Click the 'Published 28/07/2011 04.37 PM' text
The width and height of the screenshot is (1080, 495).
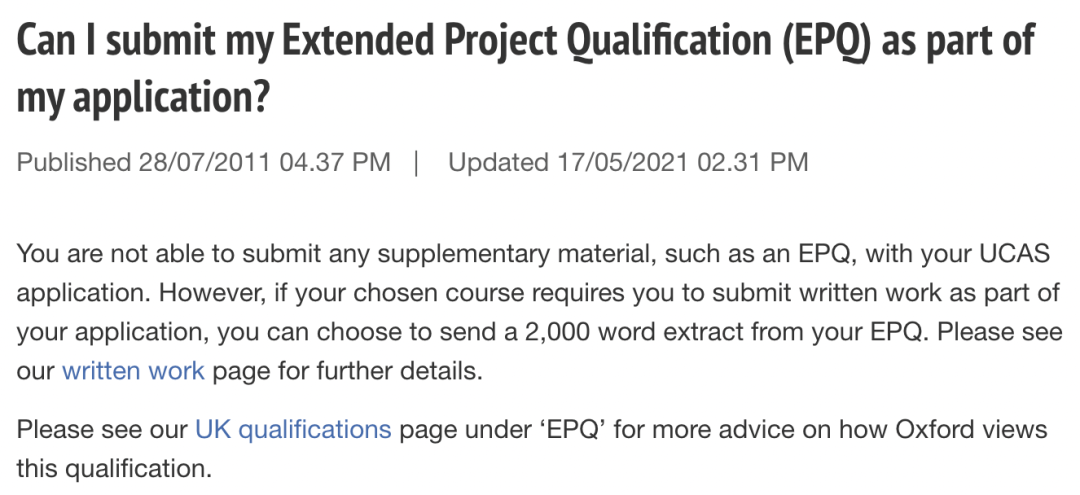point(203,162)
